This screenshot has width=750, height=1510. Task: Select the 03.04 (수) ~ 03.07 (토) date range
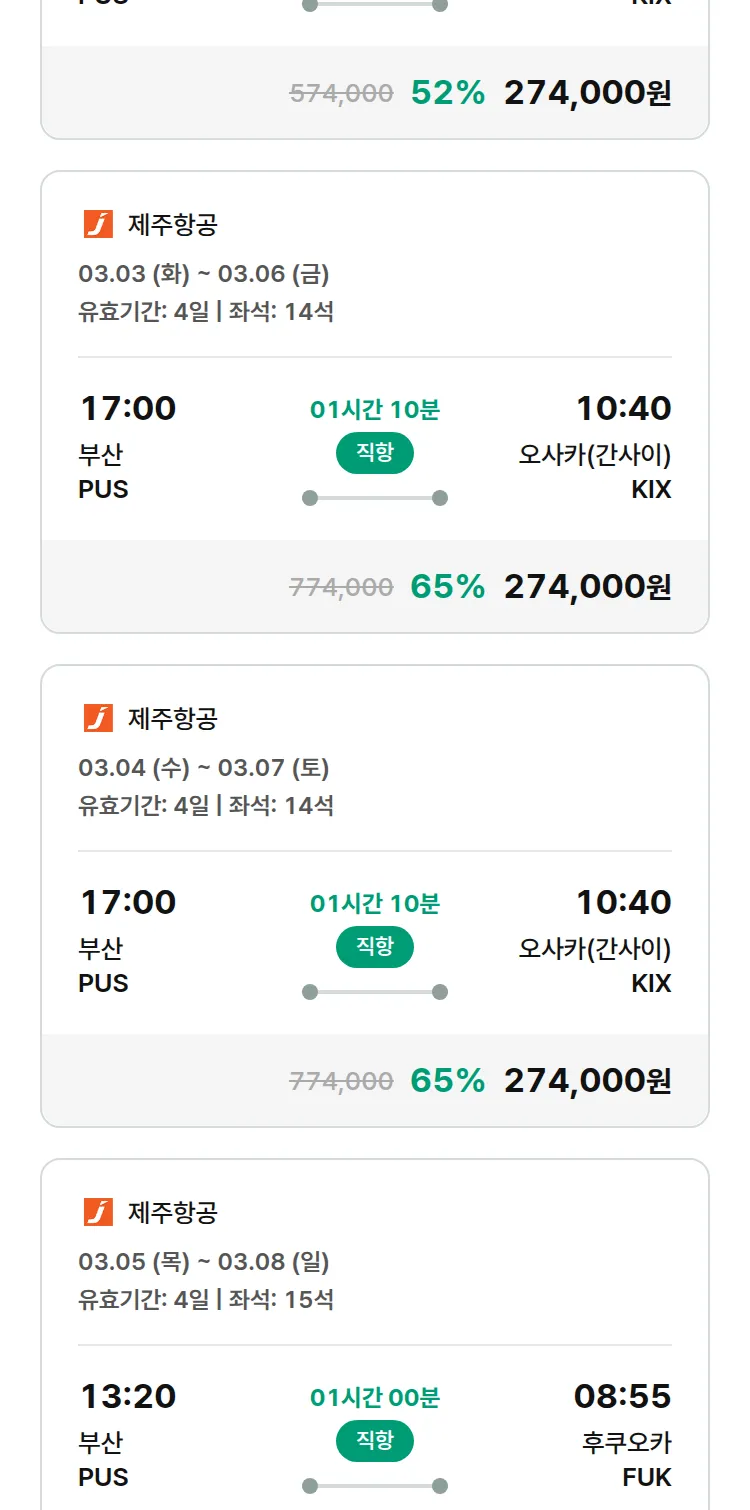[204, 768]
